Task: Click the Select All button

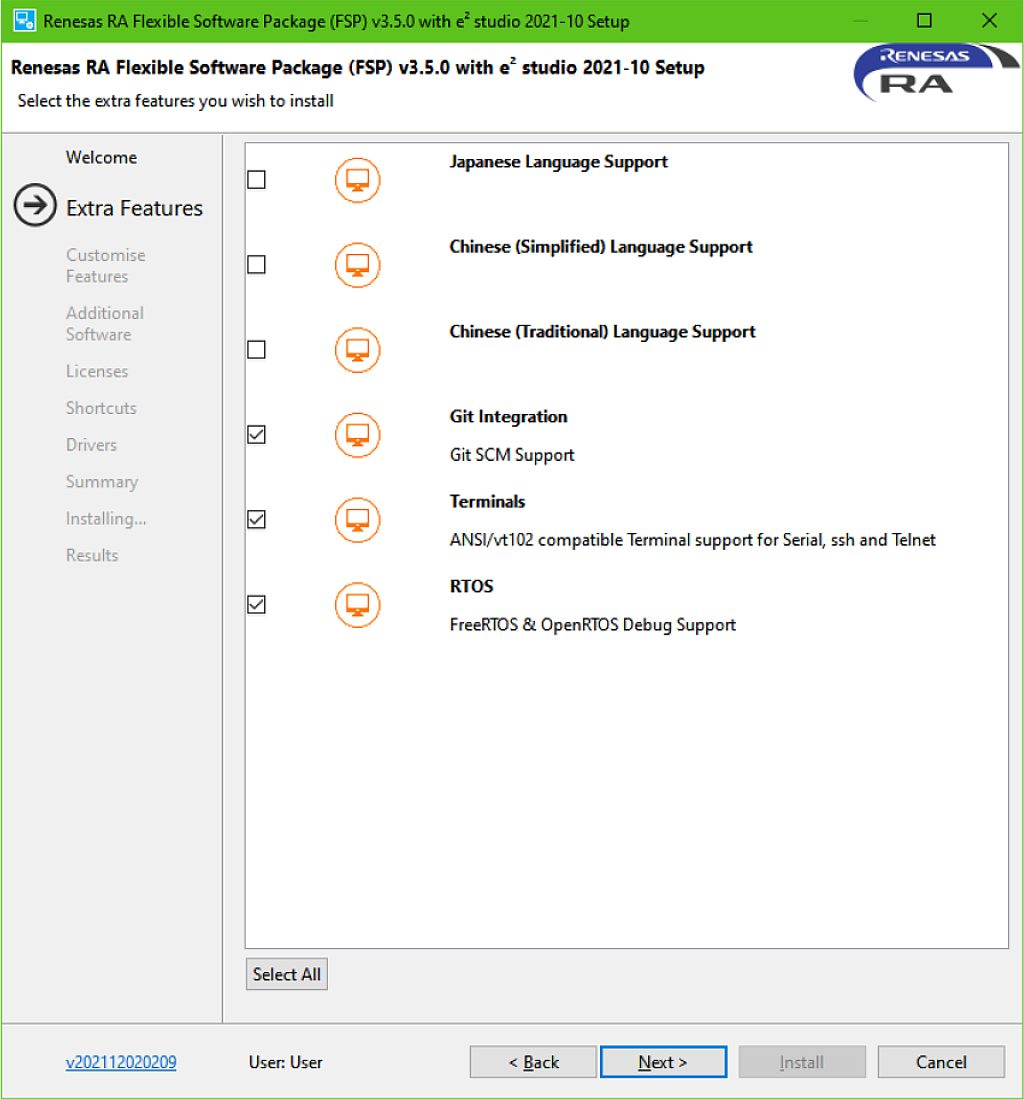Action: pos(286,973)
